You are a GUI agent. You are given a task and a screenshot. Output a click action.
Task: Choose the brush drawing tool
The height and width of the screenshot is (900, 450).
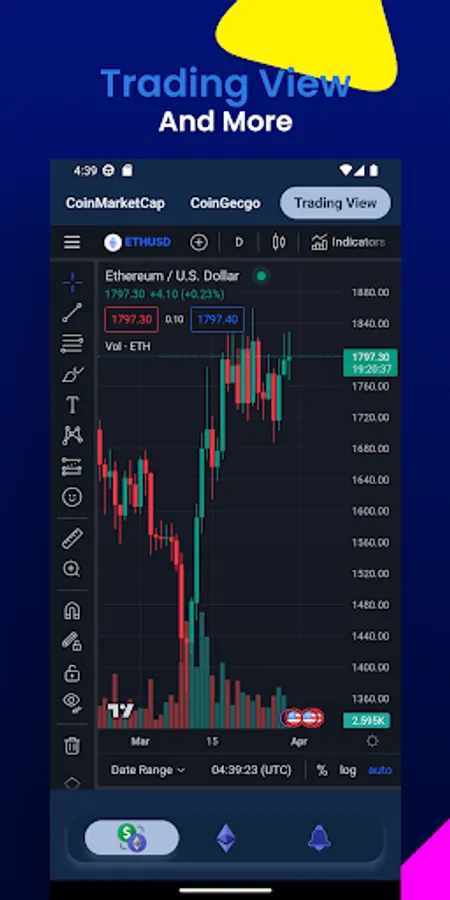[x=72, y=374]
